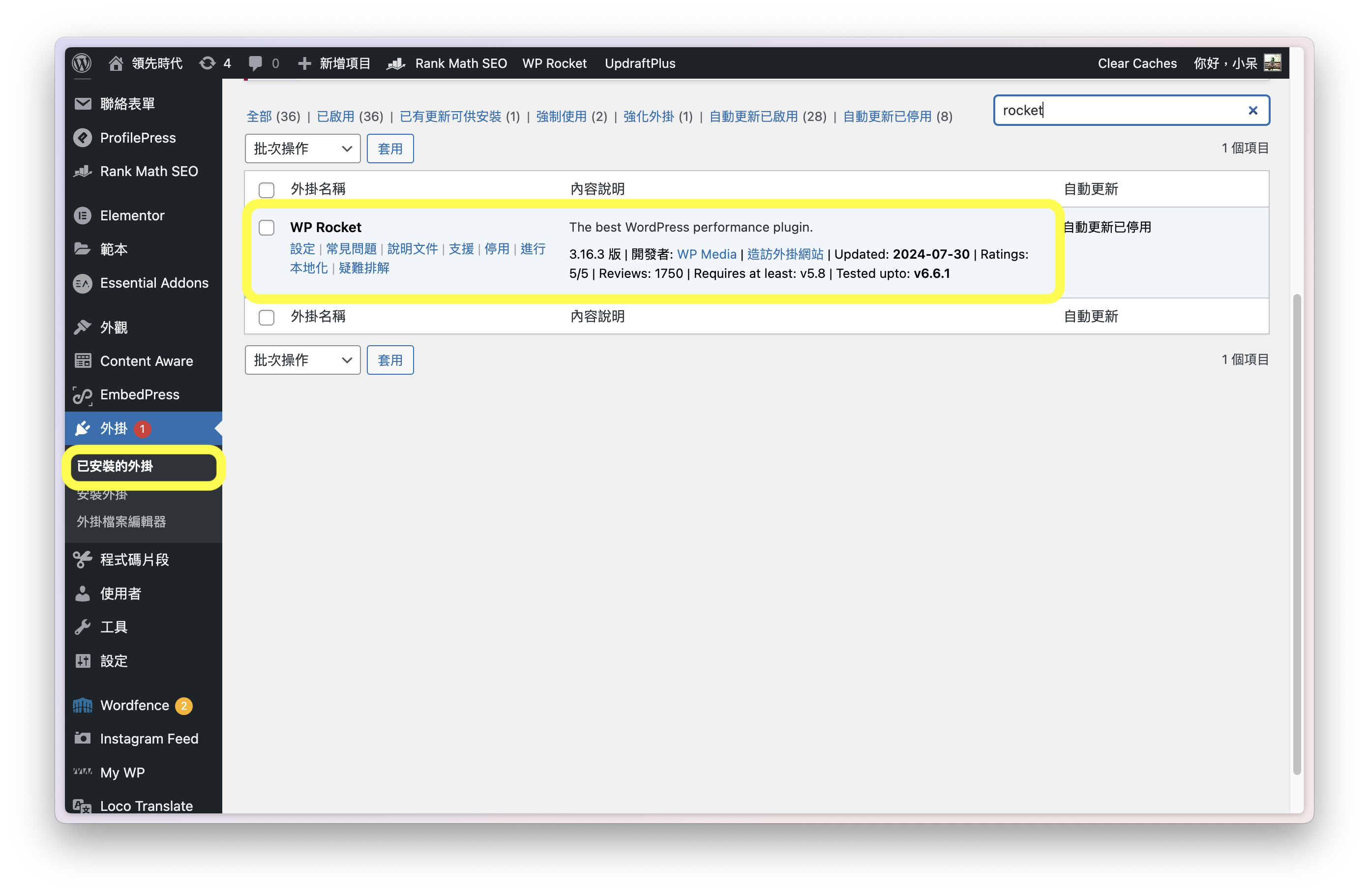Click the 外觀 paintbrush icon
Image resolution: width=1369 pixels, height=896 pixels.
click(x=83, y=327)
